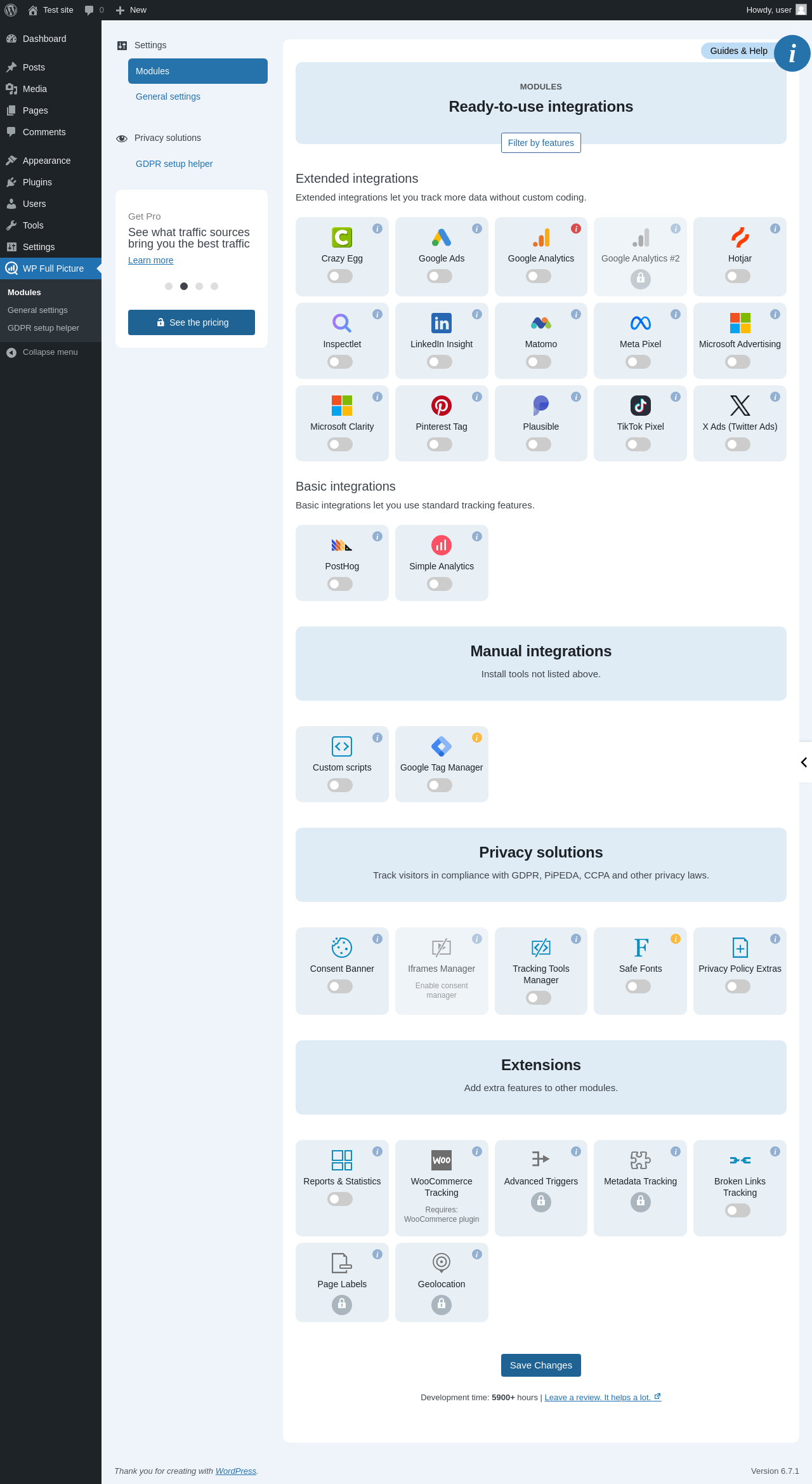The height and width of the screenshot is (1484, 812).
Task: Click the Pinterest Tag logo
Action: click(x=442, y=406)
